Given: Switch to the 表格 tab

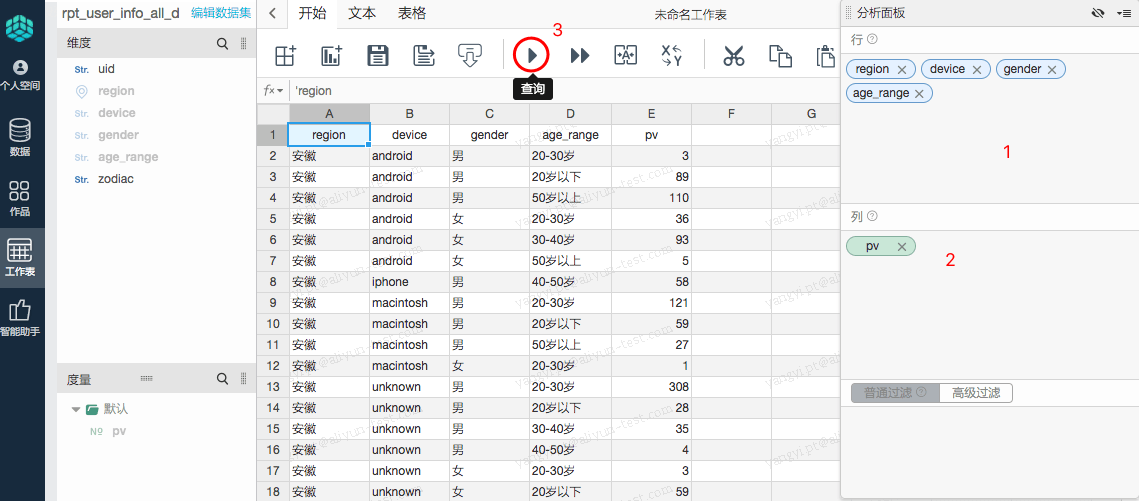Looking at the screenshot, I should (412, 13).
